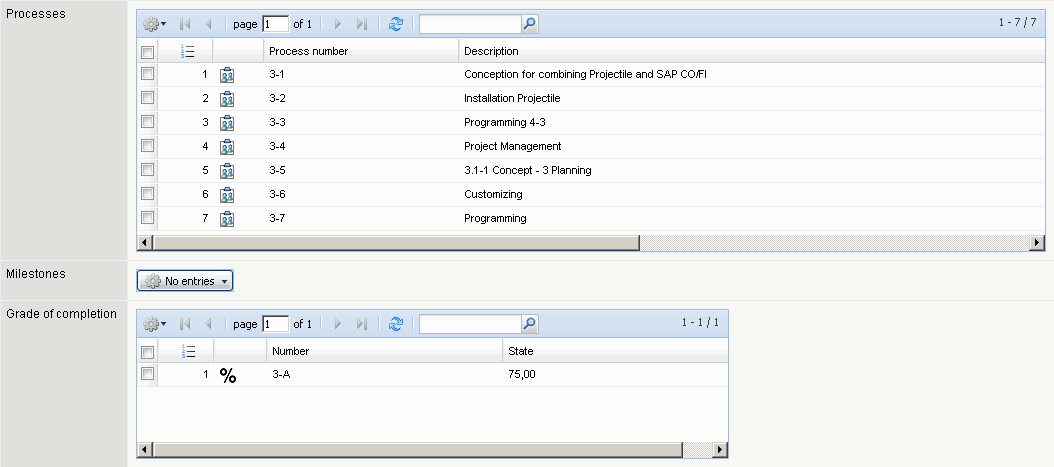Click the Processes horizontal scrollbar right arrow
Viewport: 1054px width, 467px height.
pyautogui.click(x=1037, y=243)
